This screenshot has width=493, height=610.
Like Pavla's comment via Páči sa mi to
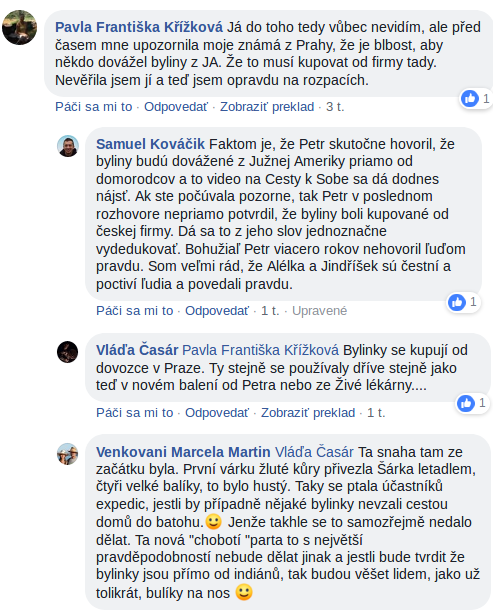pyautogui.click(x=93, y=107)
